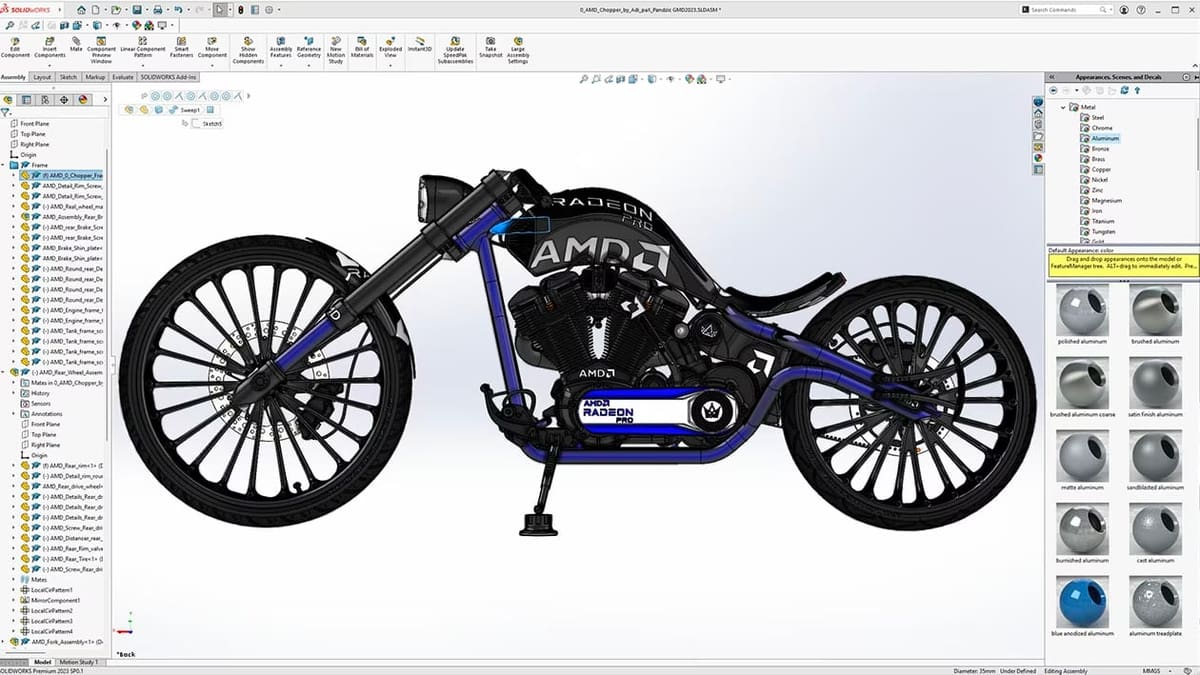Select the Chrome appearance folder
The image size is (1200, 675).
(x=1095, y=128)
